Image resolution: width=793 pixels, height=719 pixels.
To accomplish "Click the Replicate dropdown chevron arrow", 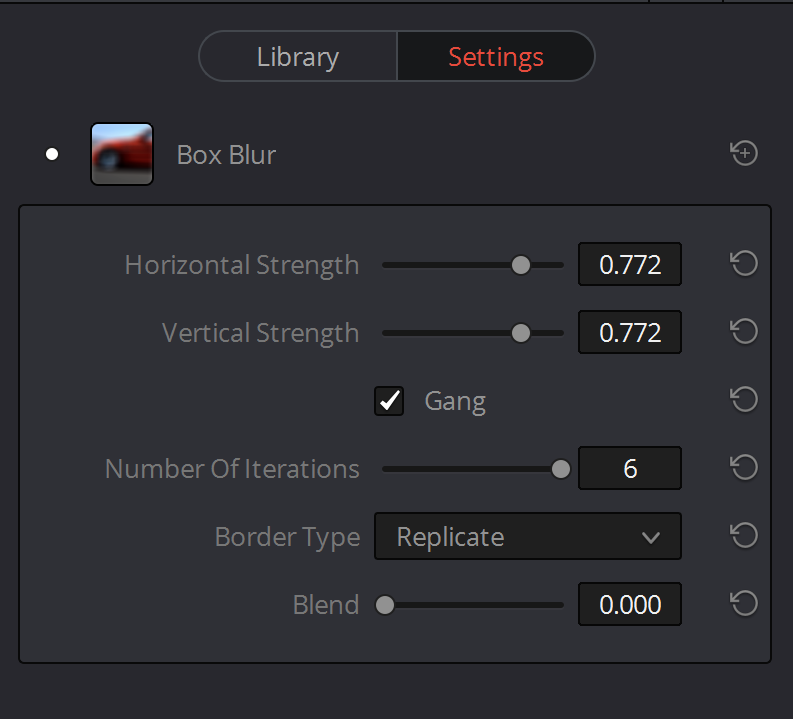I will coord(650,537).
